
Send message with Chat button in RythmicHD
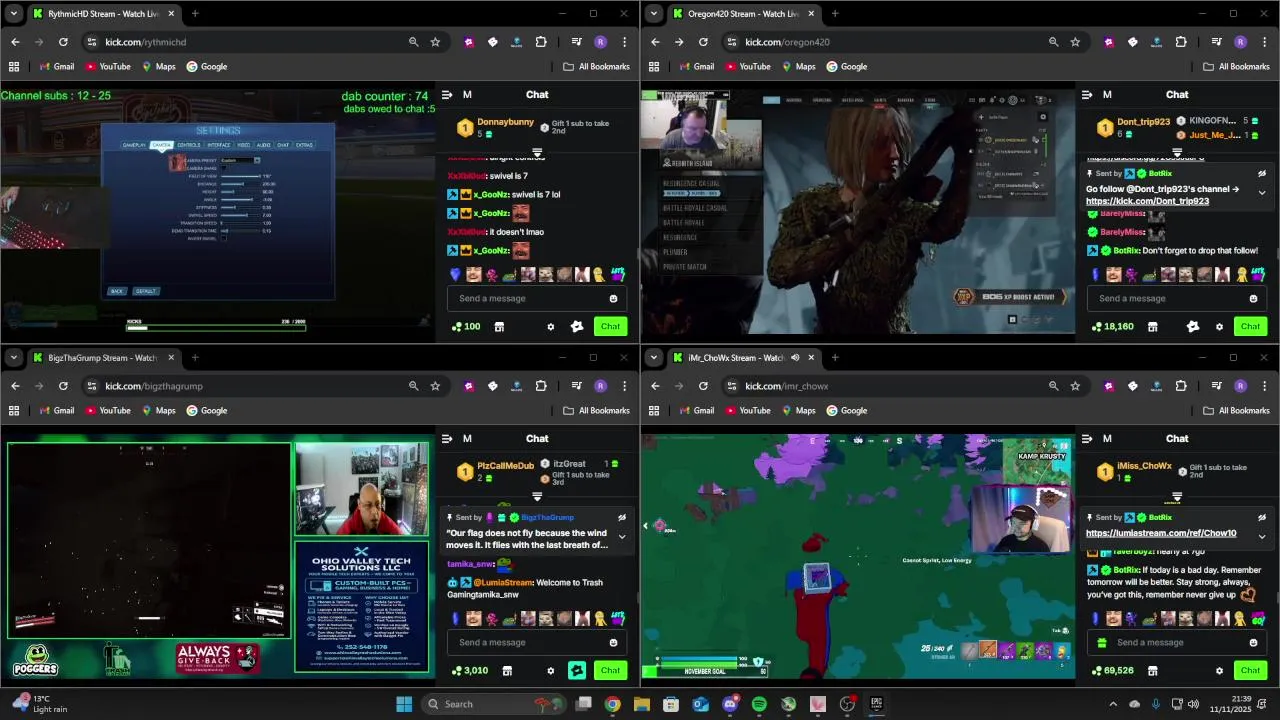coord(610,327)
